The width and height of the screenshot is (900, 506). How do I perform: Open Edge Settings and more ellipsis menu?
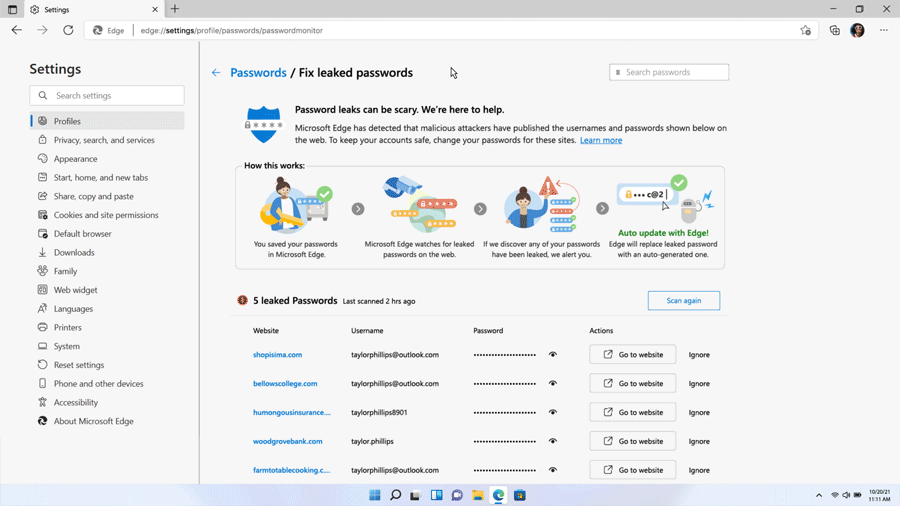pos(883,30)
